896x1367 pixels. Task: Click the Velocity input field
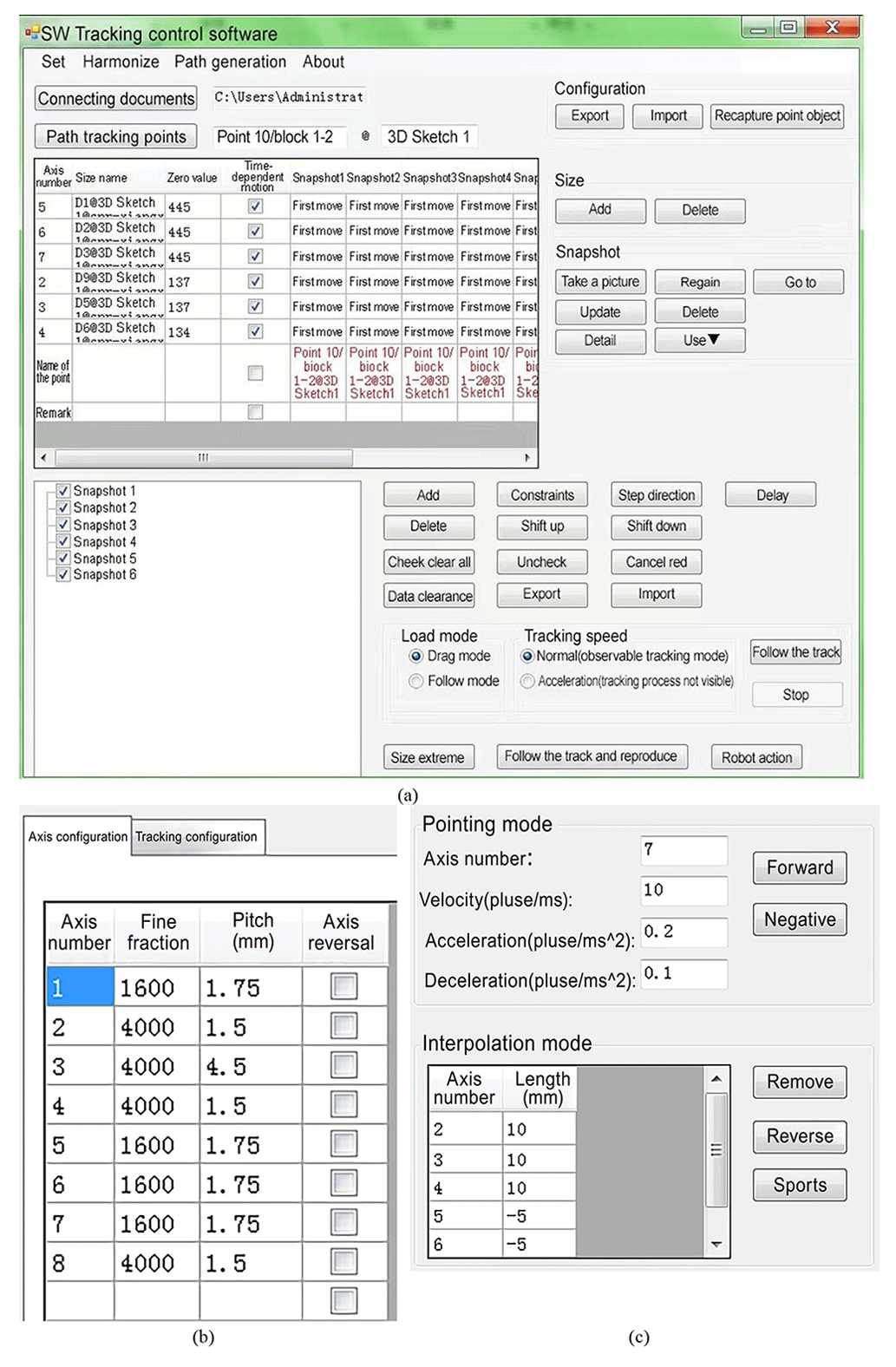pos(683,890)
